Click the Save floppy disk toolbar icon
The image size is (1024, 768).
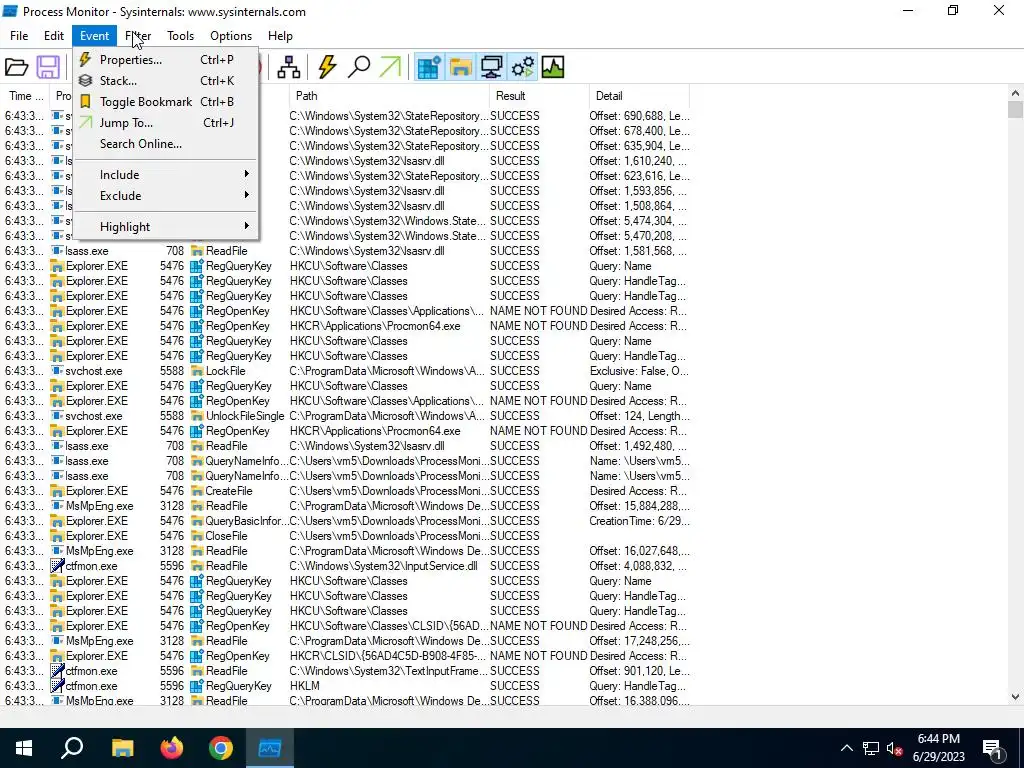tap(48, 67)
